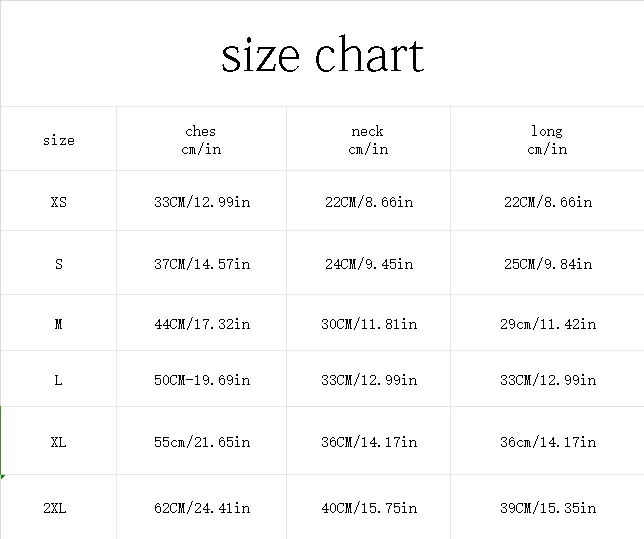The width and height of the screenshot is (644, 539).
Task: Select the "neck cm/in" column header
Action: (x=368, y=140)
